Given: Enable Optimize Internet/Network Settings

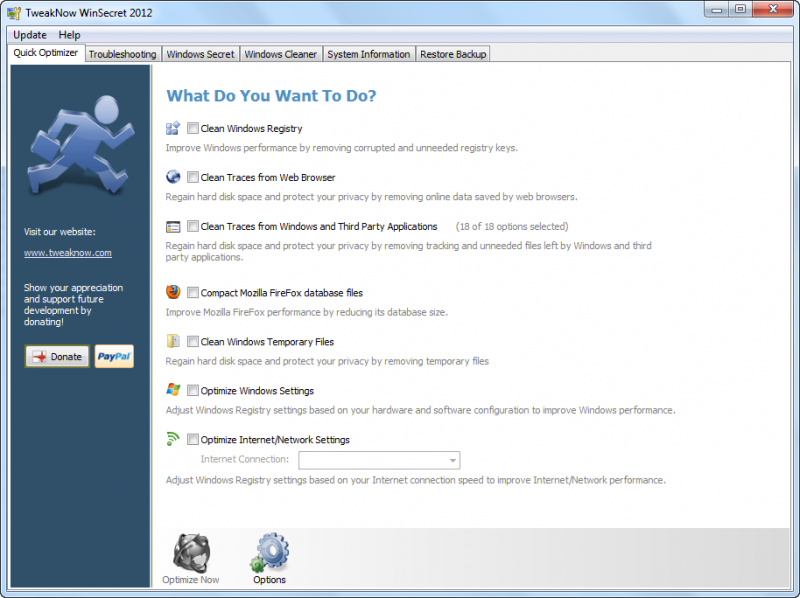Looking at the screenshot, I should pyautogui.click(x=192, y=439).
